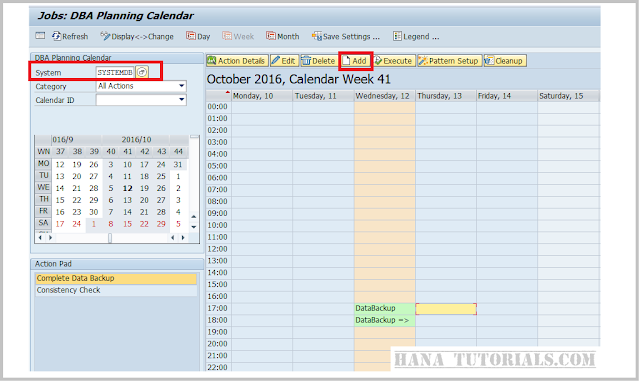The height and width of the screenshot is (382, 640).
Task: Switch to Month view
Action: (282, 36)
